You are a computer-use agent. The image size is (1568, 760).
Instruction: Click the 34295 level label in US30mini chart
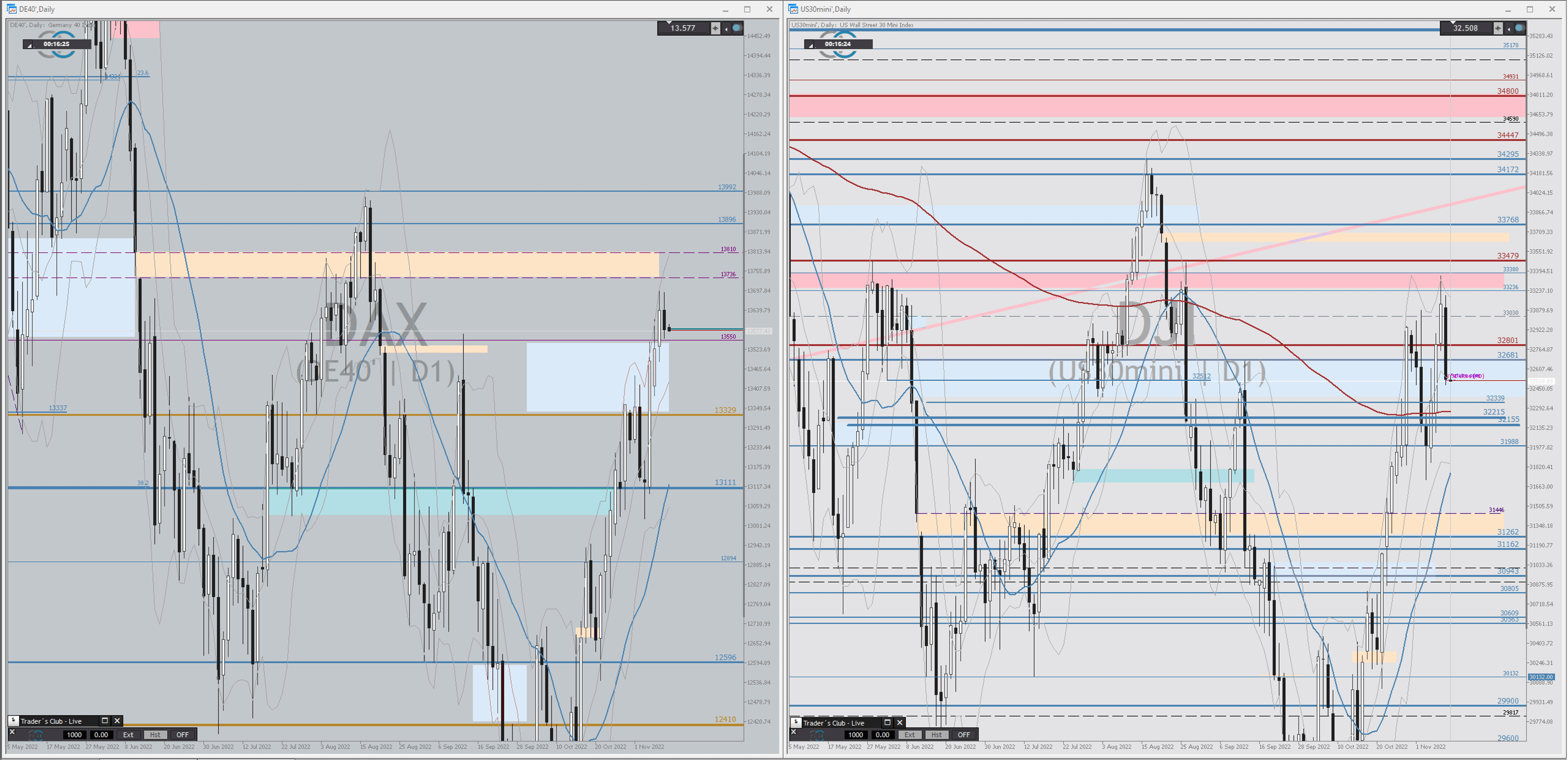tap(1508, 154)
